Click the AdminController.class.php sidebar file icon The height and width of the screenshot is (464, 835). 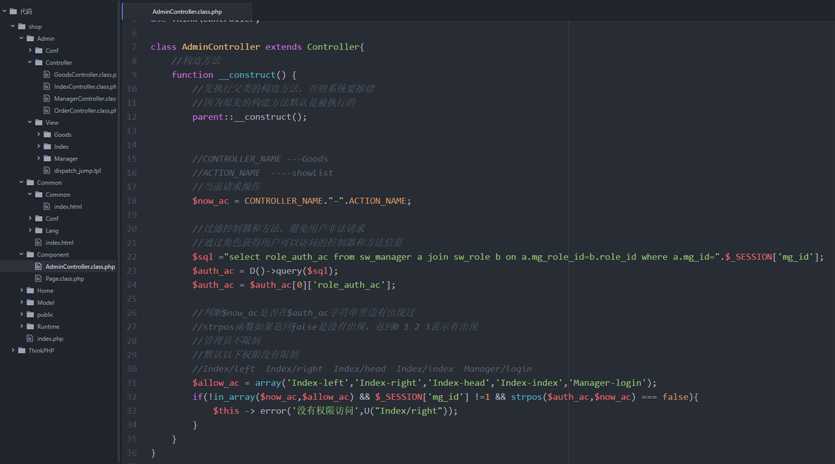coord(38,266)
